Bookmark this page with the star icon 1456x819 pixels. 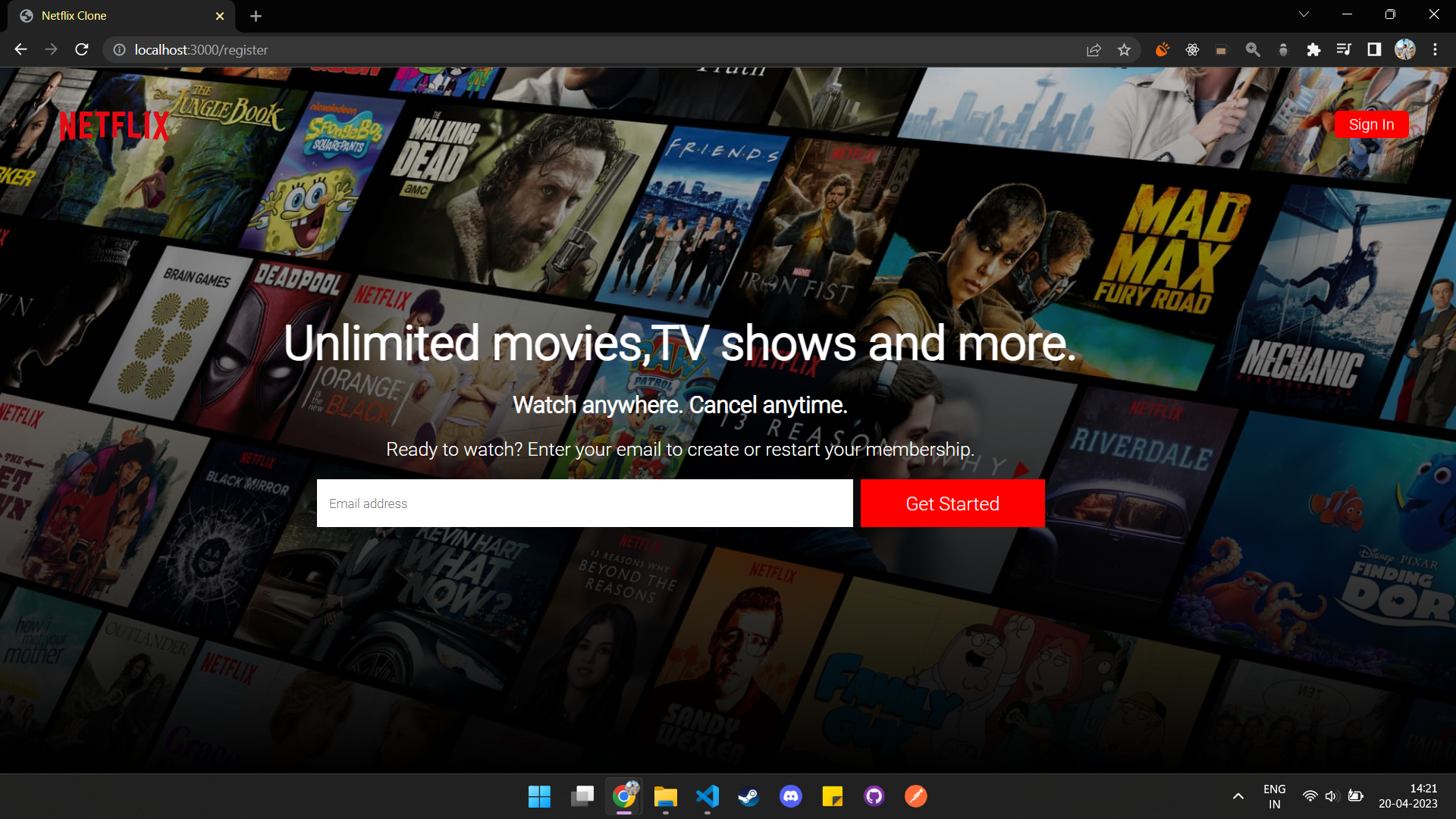pos(1124,49)
